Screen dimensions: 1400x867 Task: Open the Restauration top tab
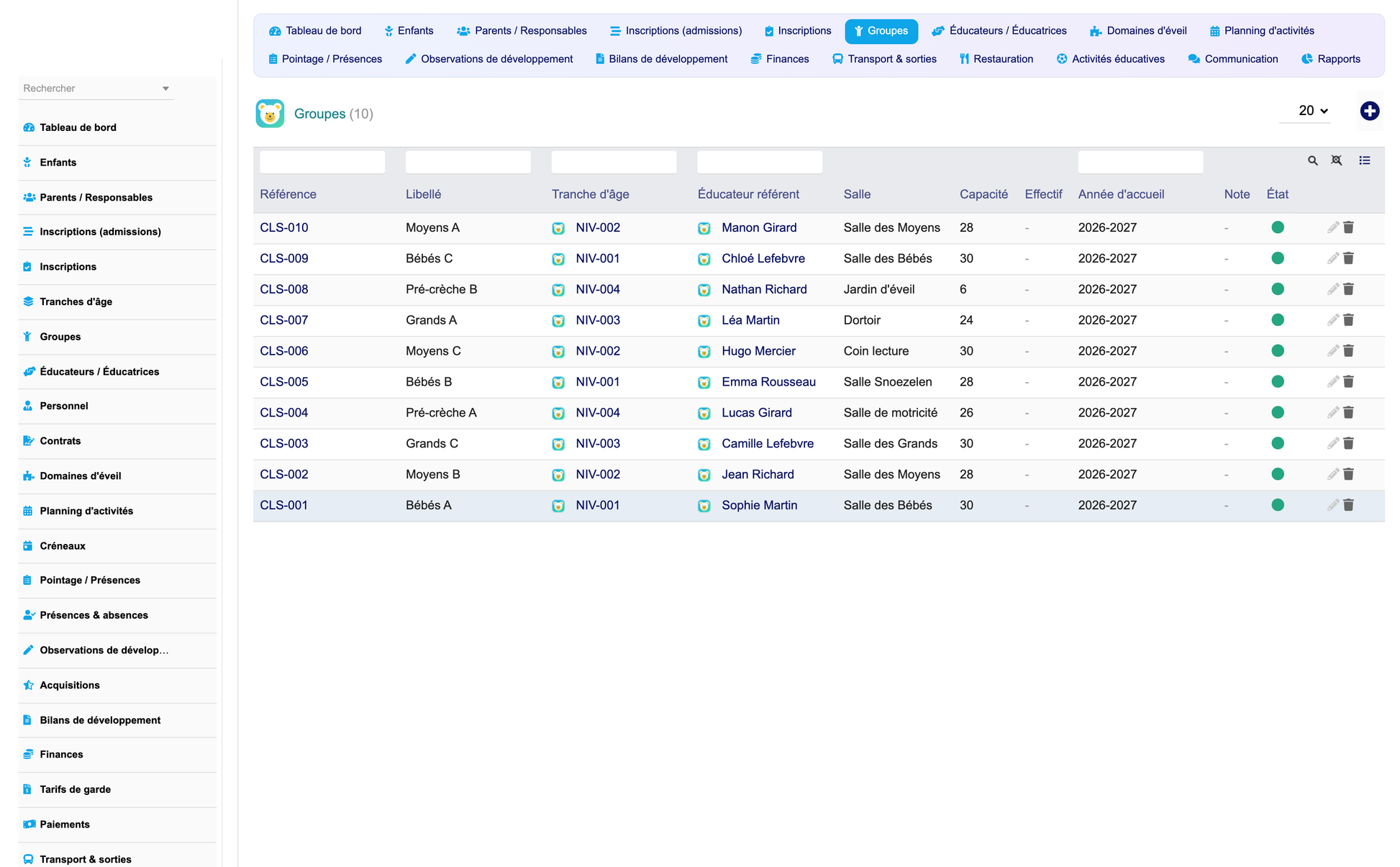(x=996, y=59)
